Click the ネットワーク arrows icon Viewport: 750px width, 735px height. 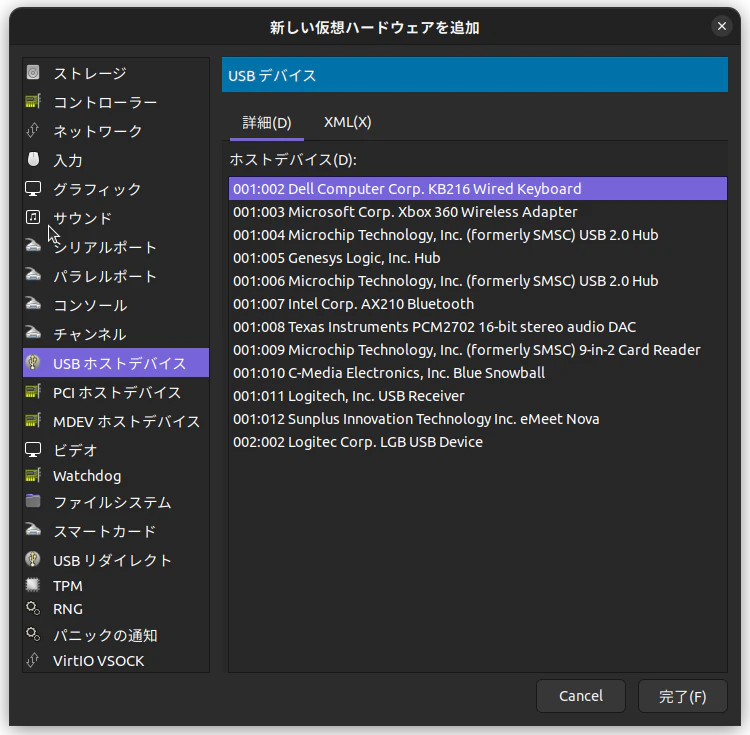point(33,131)
